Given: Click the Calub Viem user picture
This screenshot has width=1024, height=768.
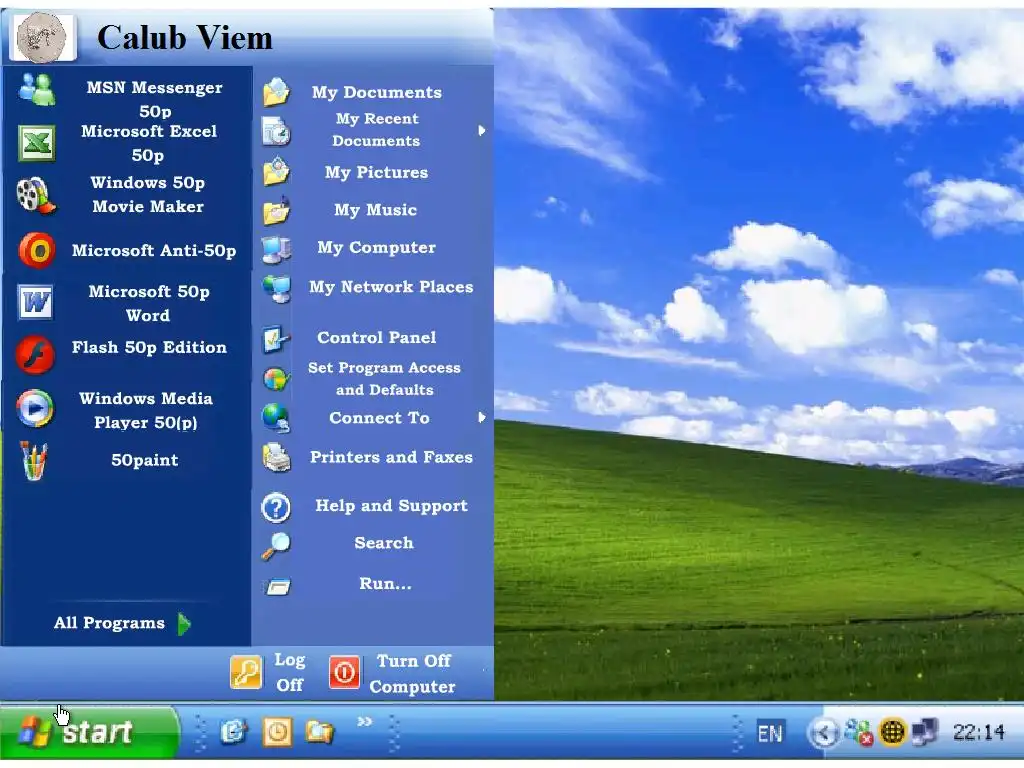Looking at the screenshot, I should tap(41, 38).
